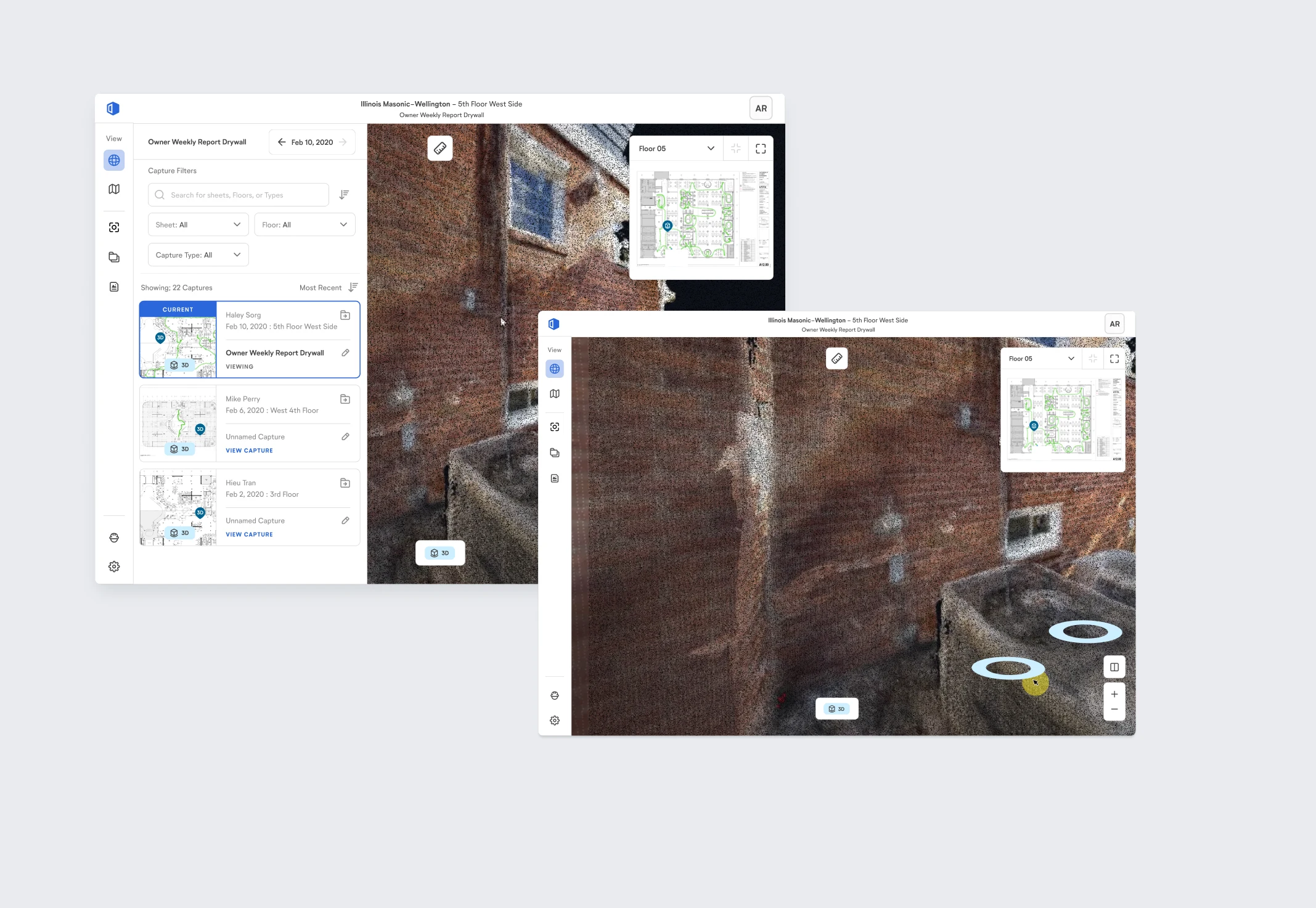The height and width of the screenshot is (908, 1316).
Task: Open the map sheet view icon in left sidebar
Action: [114, 189]
